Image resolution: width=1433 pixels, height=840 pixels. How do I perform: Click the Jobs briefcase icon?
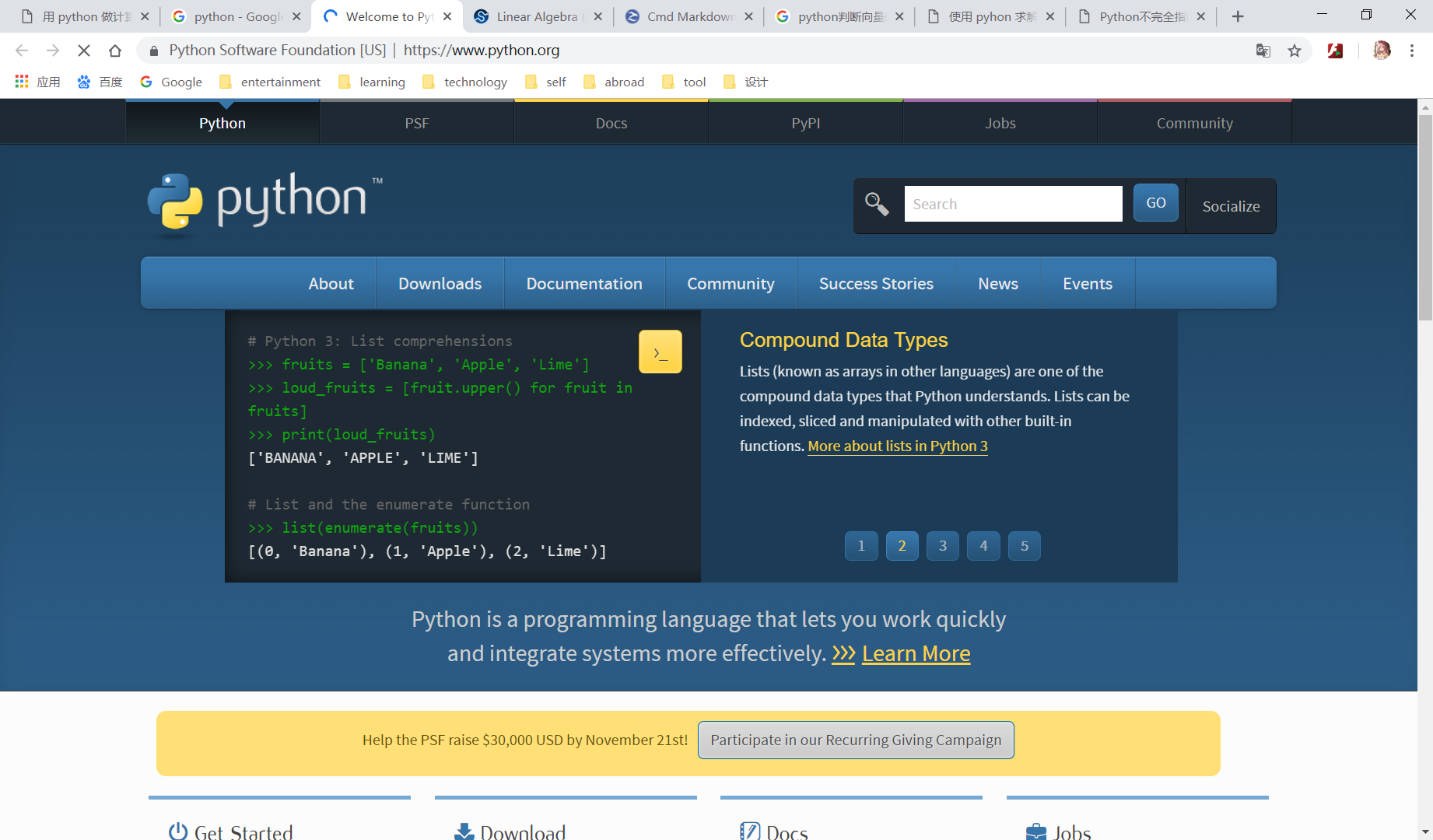(x=1035, y=831)
